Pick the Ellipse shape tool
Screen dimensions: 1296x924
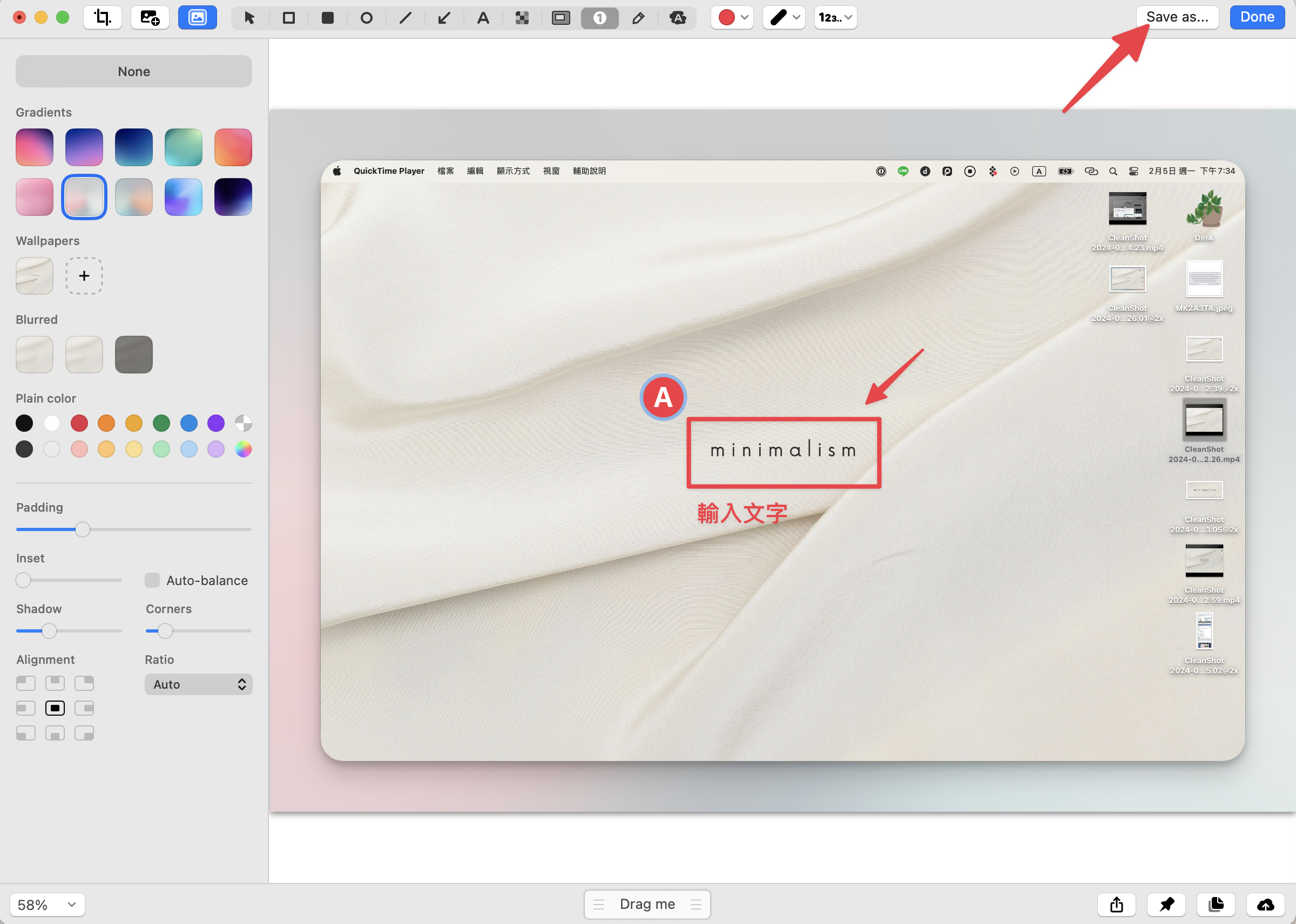pyautogui.click(x=367, y=18)
